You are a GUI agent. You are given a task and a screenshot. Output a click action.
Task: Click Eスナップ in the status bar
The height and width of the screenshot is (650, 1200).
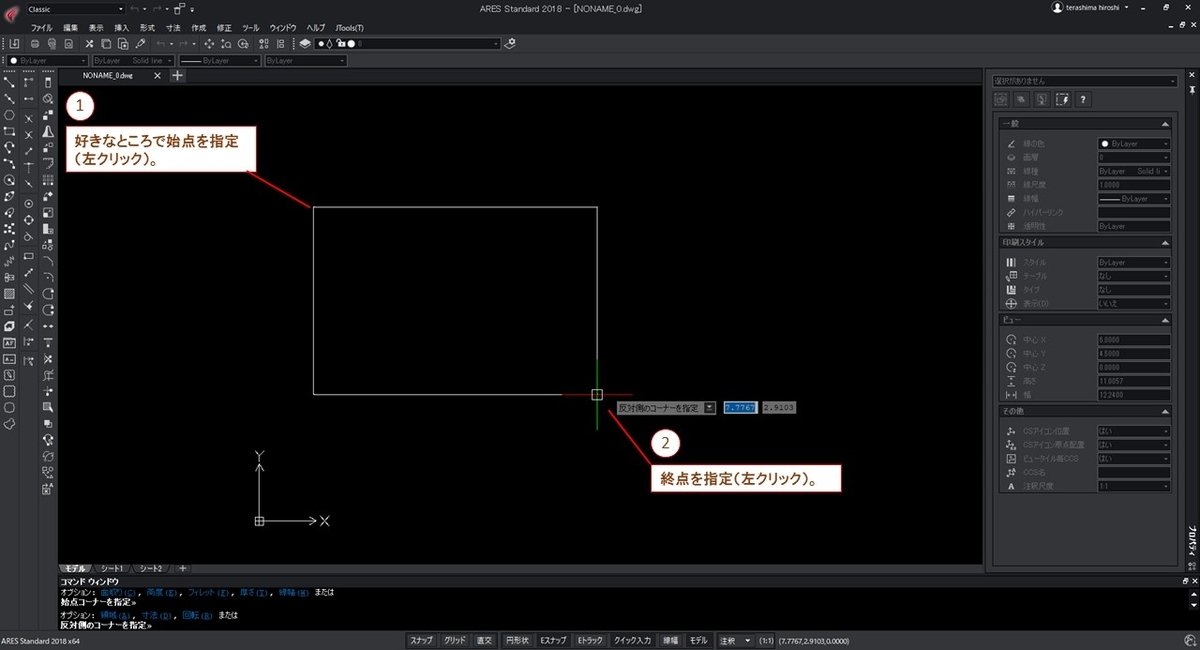551,639
